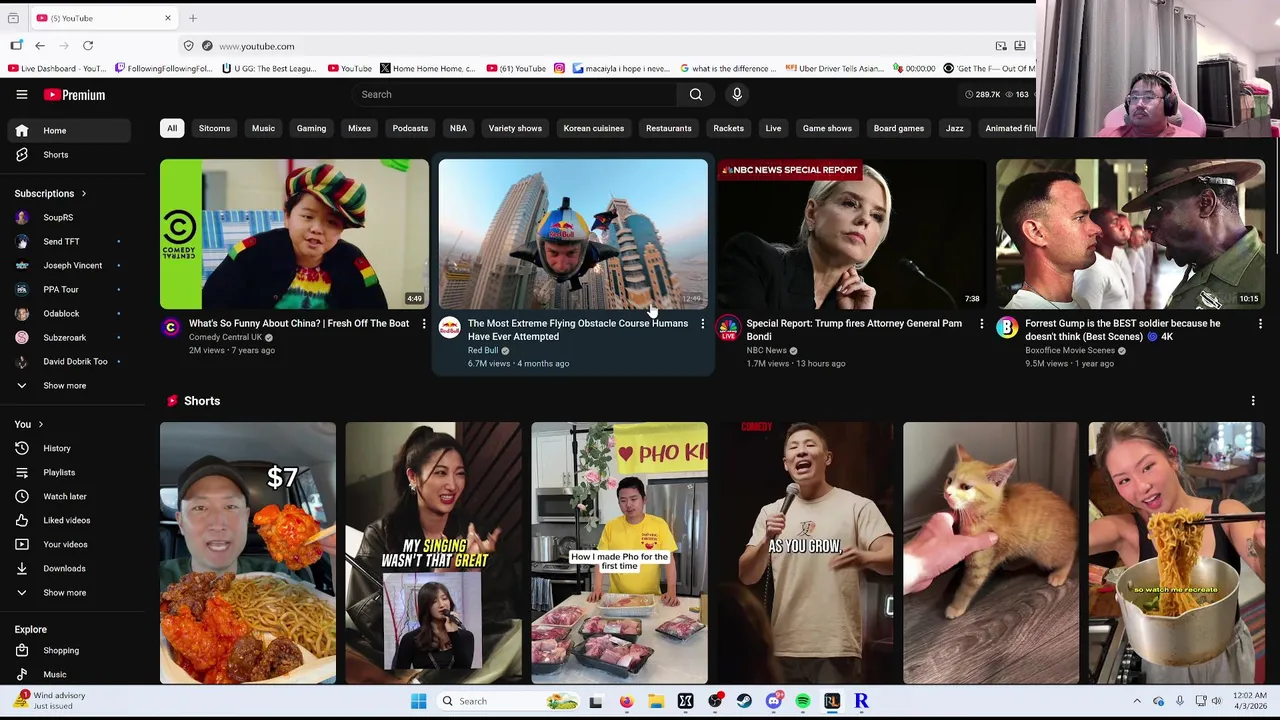Click the YouTube Premium logo
The image size is (1280, 720).
[x=74, y=95]
